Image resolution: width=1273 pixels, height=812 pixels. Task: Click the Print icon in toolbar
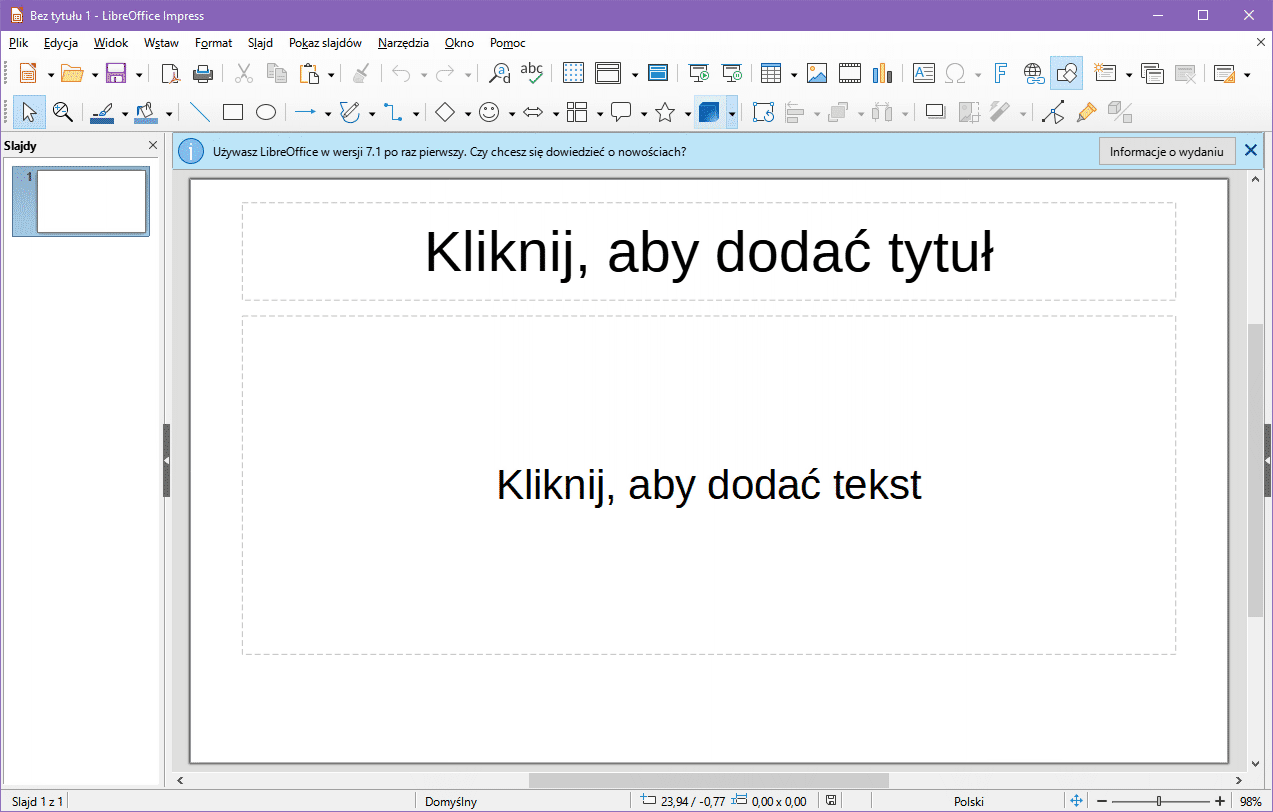coord(202,73)
